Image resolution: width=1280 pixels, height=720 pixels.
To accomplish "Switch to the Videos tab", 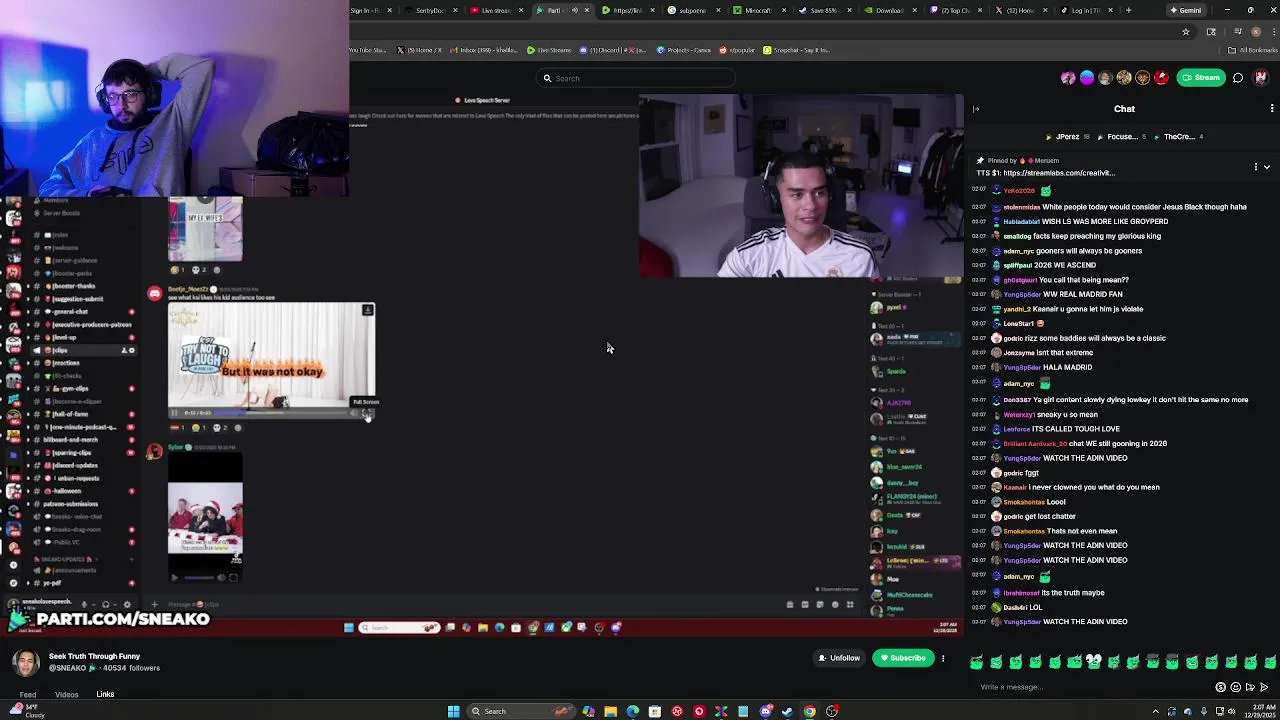I will tap(67, 694).
